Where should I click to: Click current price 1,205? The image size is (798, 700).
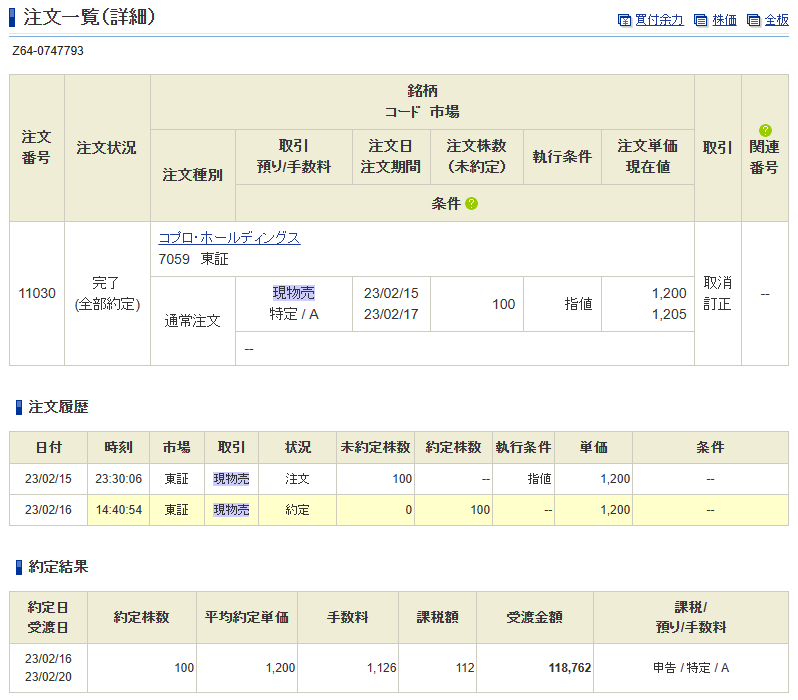coord(669,314)
